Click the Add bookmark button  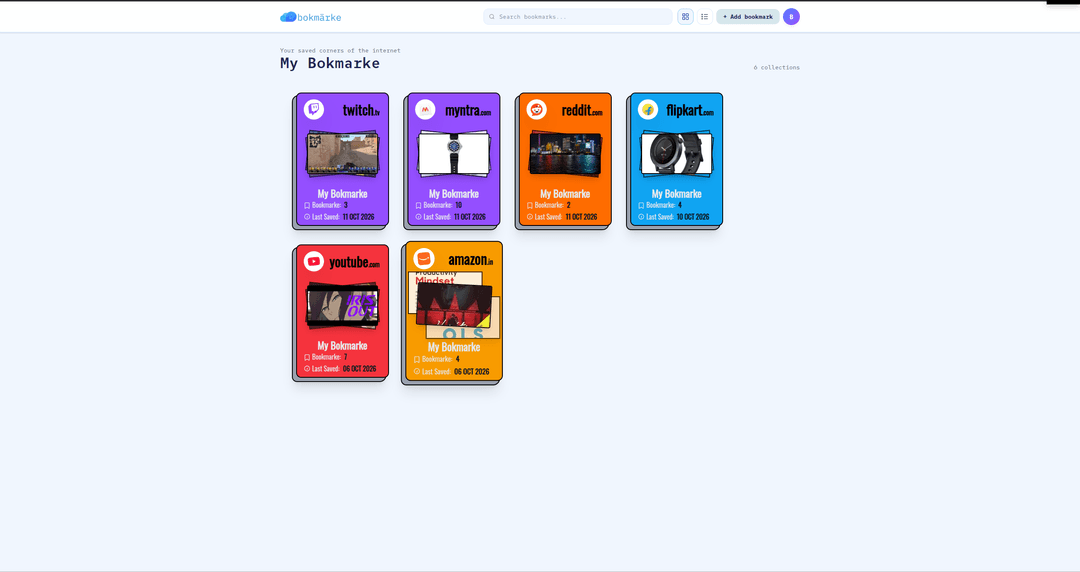[x=748, y=17]
